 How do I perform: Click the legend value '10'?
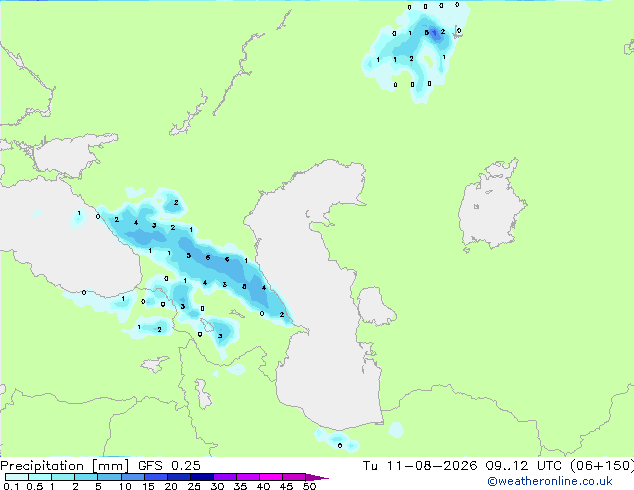click(x=125, y=486)
